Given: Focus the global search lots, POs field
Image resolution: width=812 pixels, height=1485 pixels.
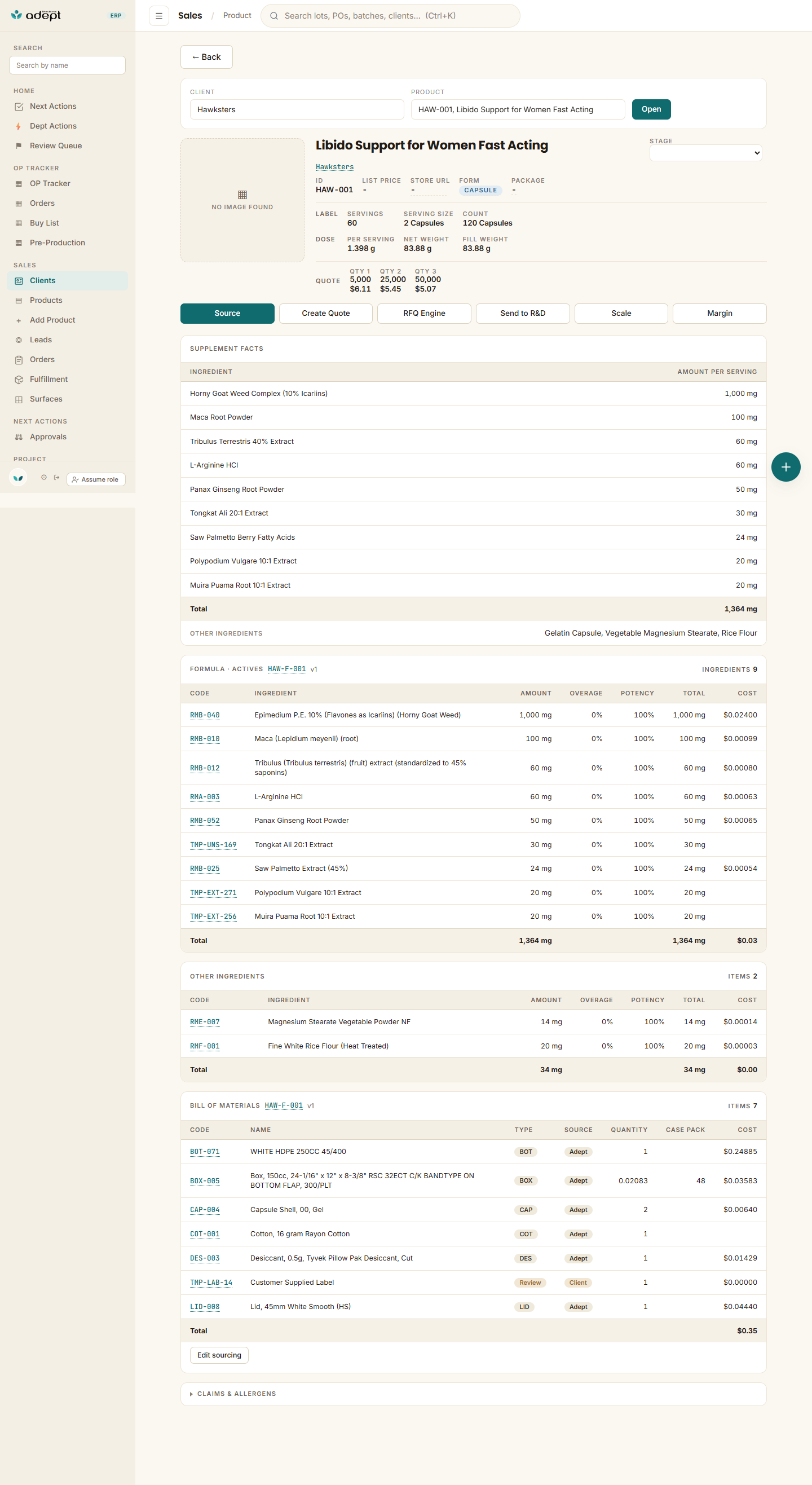Looking at the screenshot, I should pyautogui.click(x=390, y=16).
